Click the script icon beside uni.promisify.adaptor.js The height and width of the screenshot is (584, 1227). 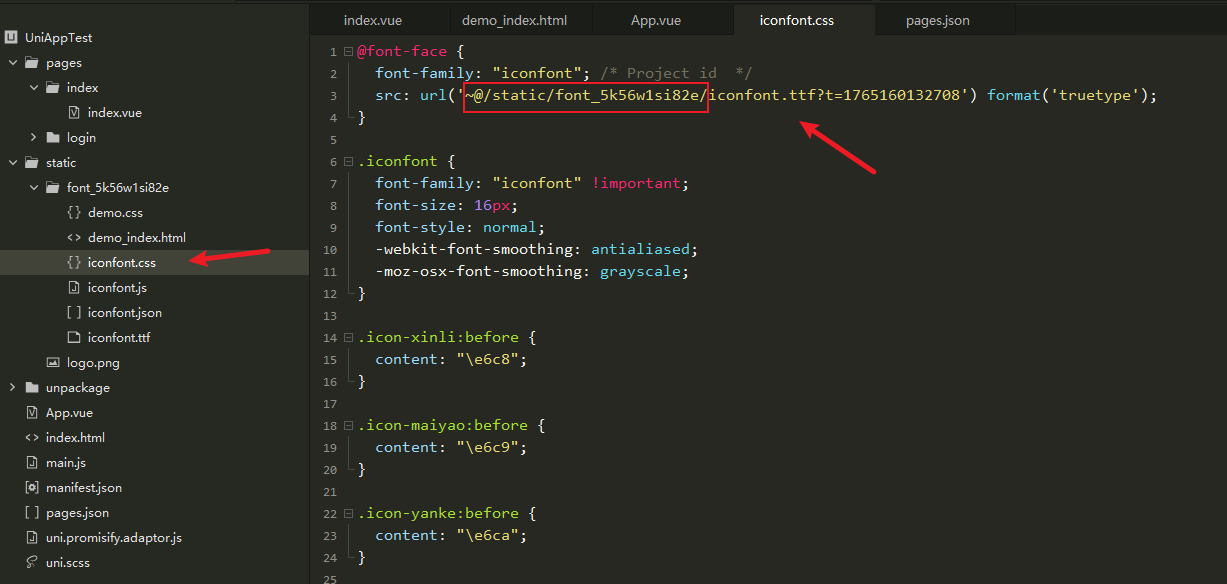pos(32,537)
